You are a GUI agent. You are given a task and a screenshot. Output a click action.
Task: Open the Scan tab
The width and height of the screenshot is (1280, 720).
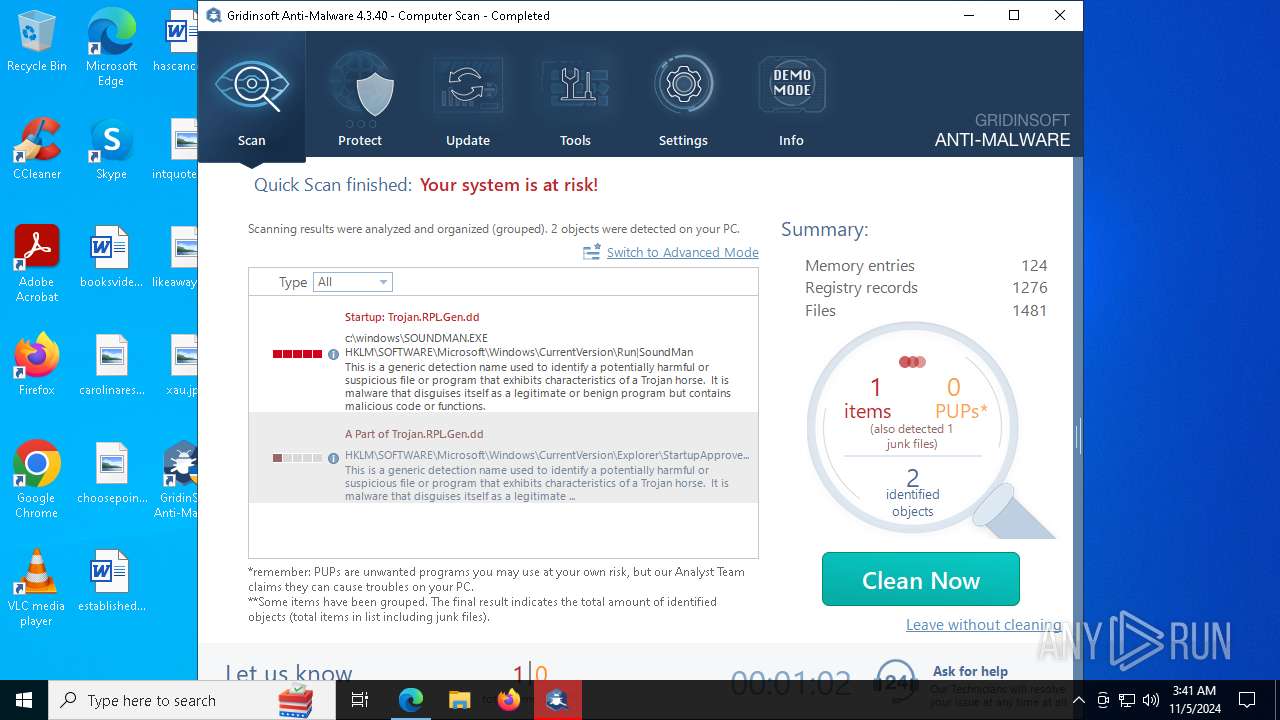point(252,97)
